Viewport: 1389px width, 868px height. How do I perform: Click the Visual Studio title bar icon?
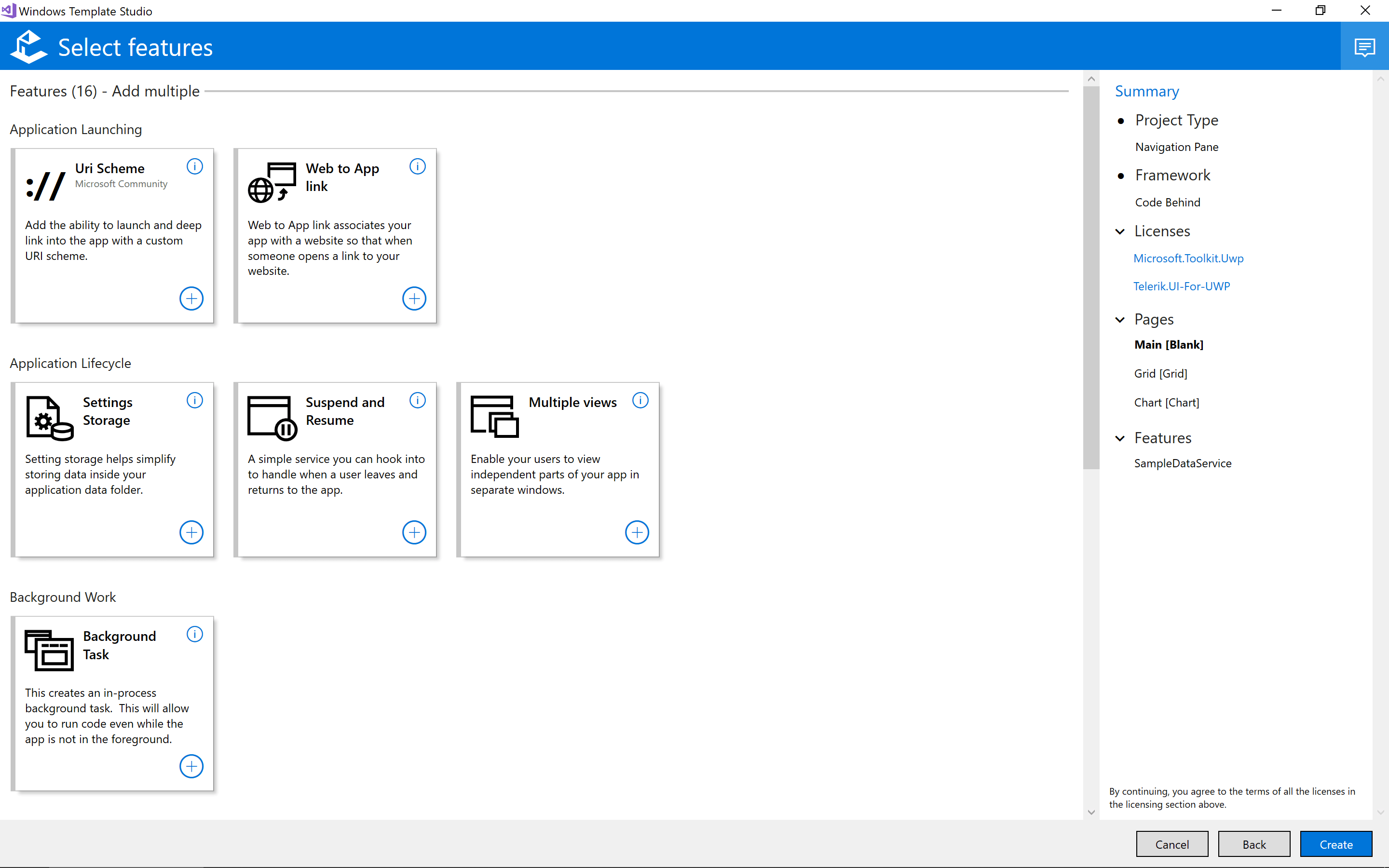tap(8, 10)
